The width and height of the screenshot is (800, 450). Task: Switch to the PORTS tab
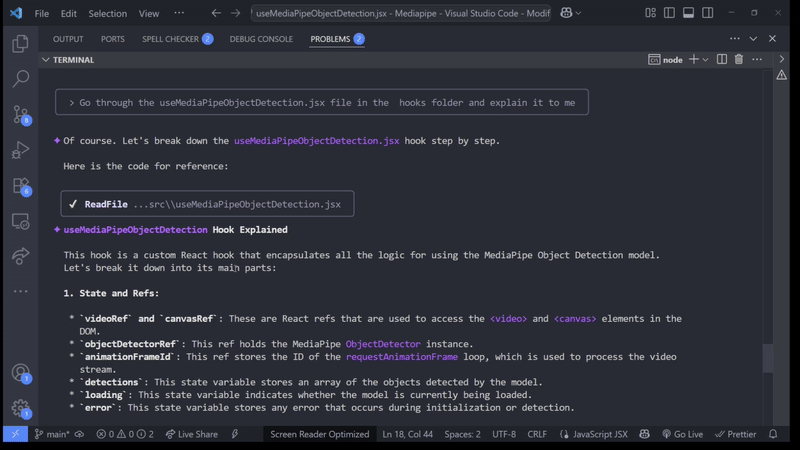point(113,39)
